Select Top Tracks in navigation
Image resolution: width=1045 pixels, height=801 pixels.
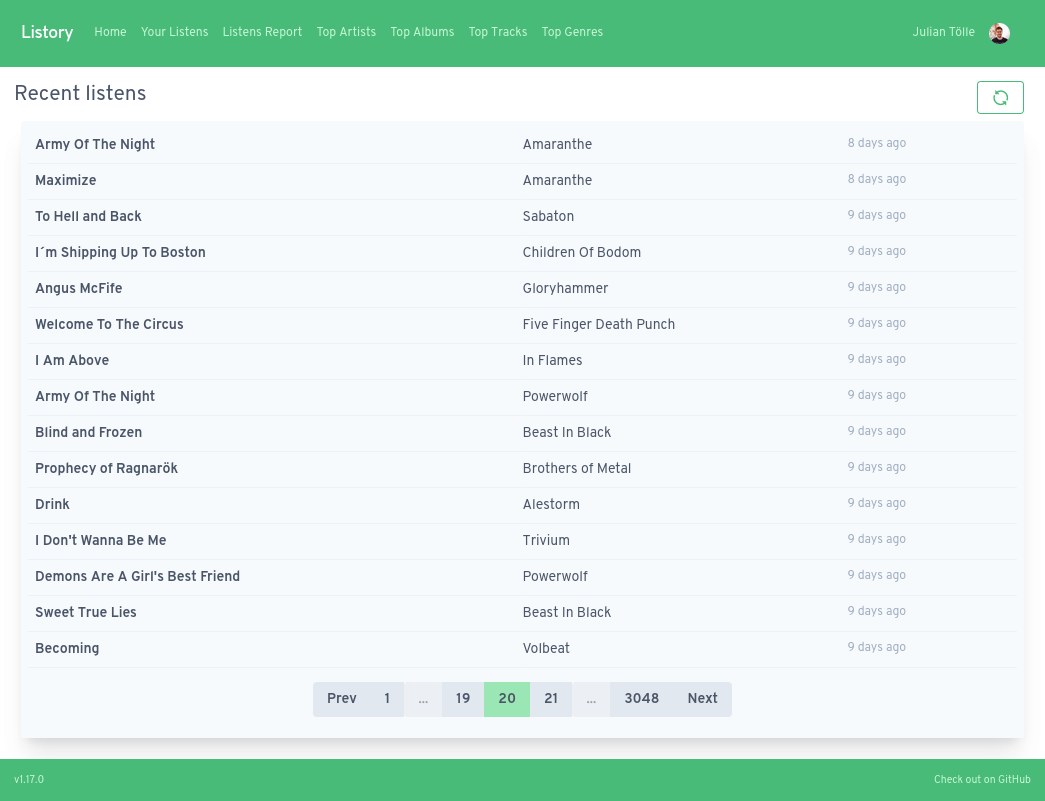(x=498, y=32)
